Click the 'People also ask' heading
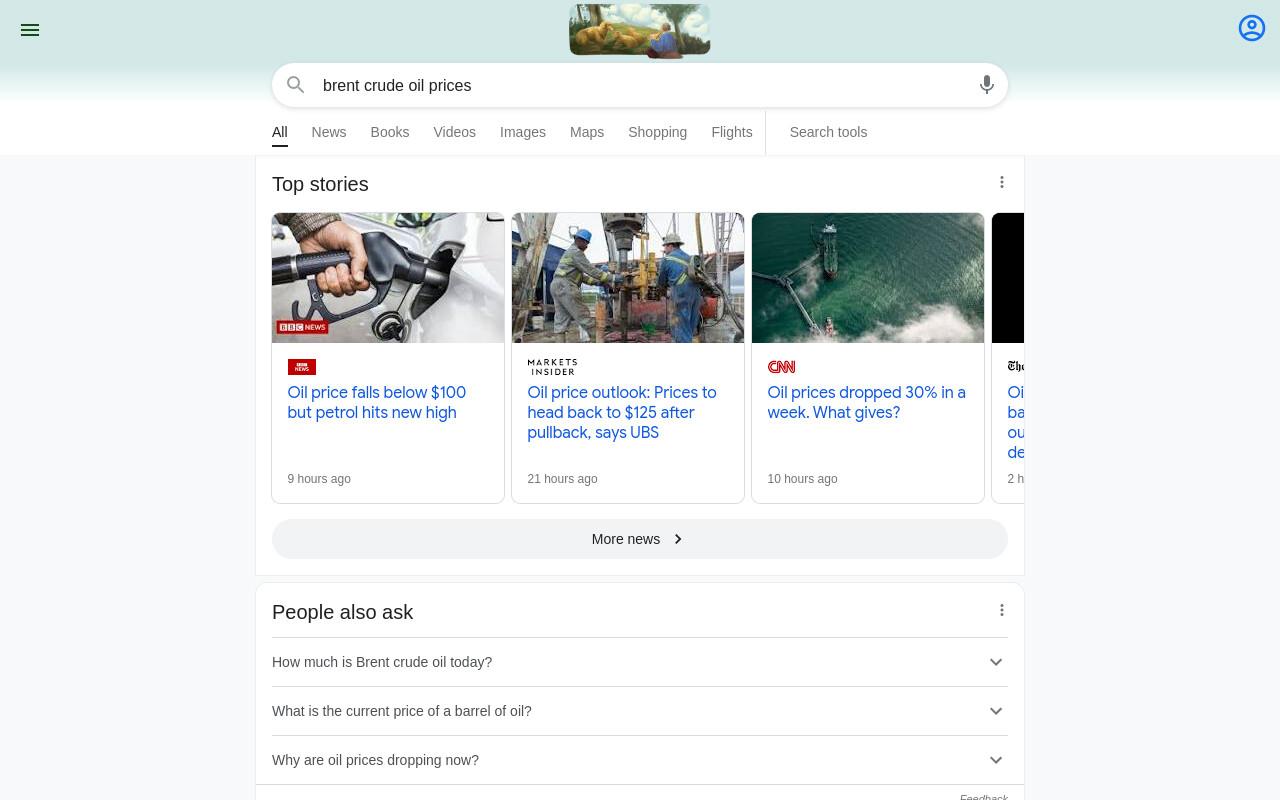This screenshot has height=800, width=1280. pos(343,612)
